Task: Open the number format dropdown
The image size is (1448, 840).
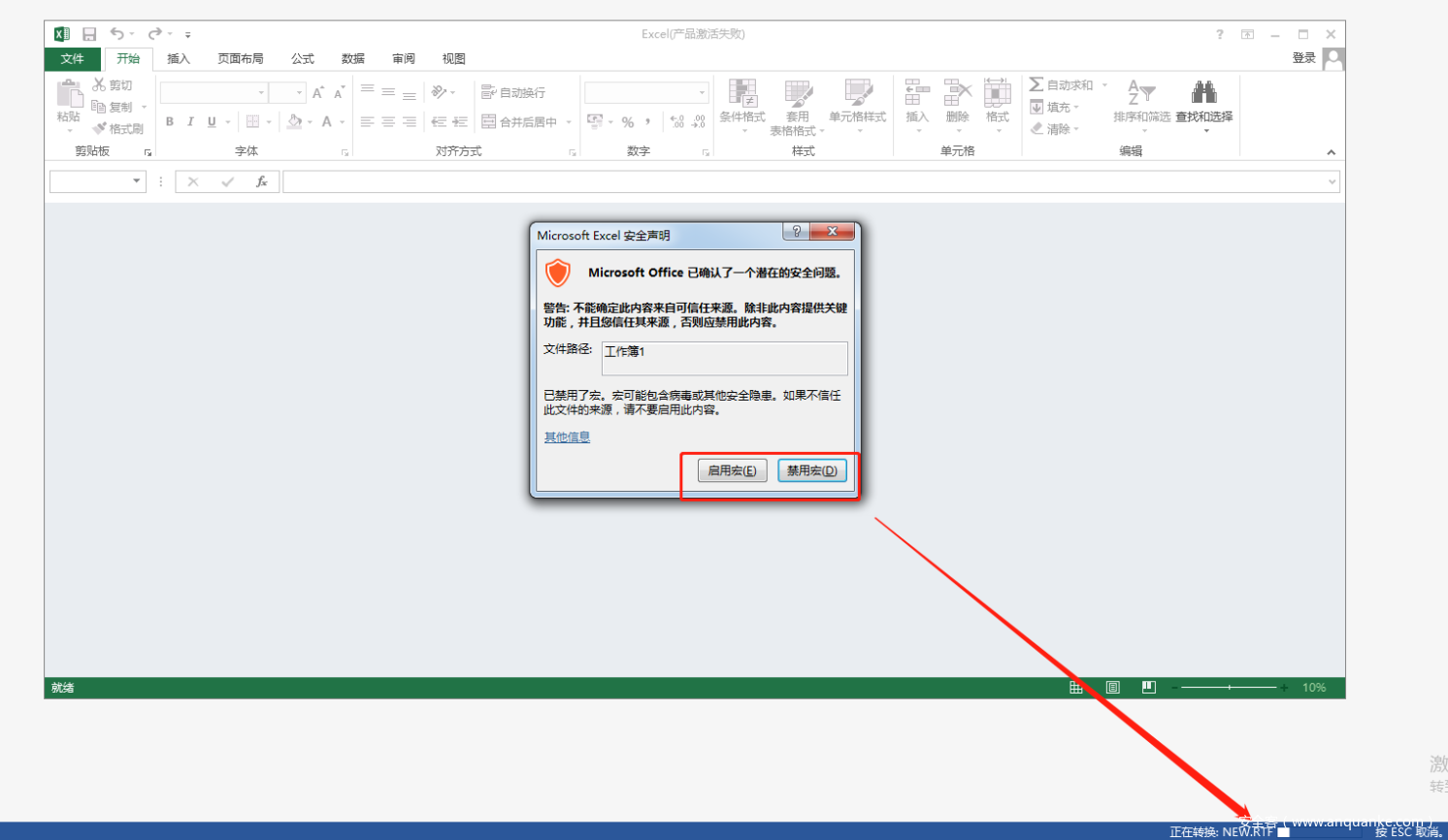Action: click(702, 92)
